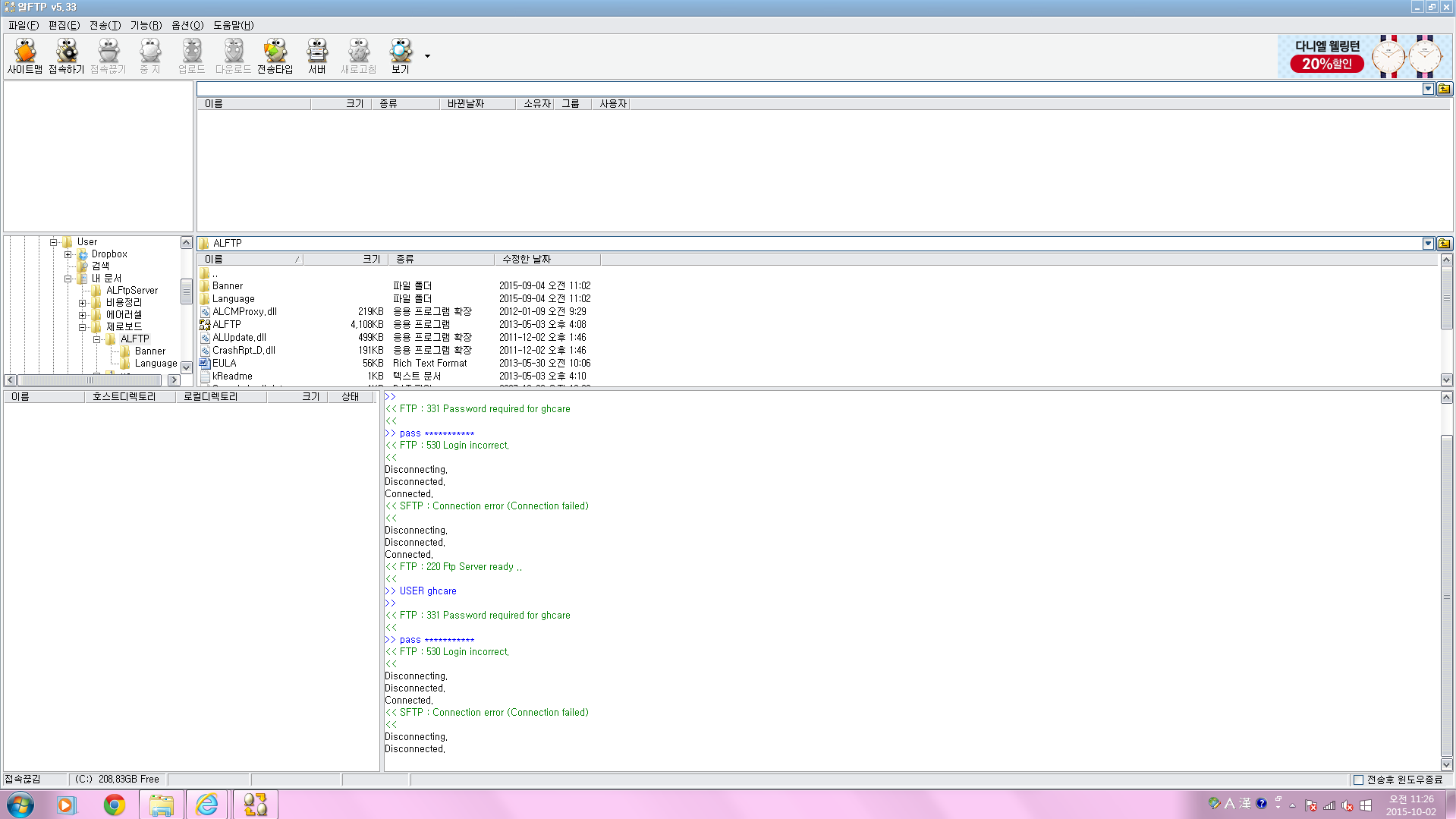Go up a folder in the remote pane
This screenshot has width=1456, height=819.
coord(1444,89)
